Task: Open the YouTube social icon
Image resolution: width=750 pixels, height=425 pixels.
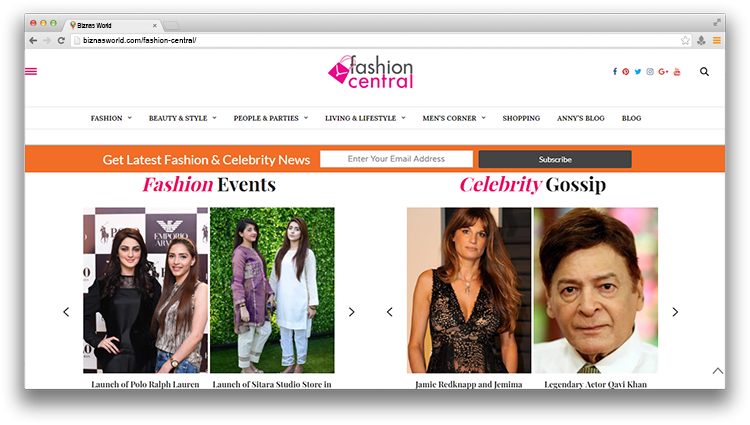Action: click(x=677, y=72)
